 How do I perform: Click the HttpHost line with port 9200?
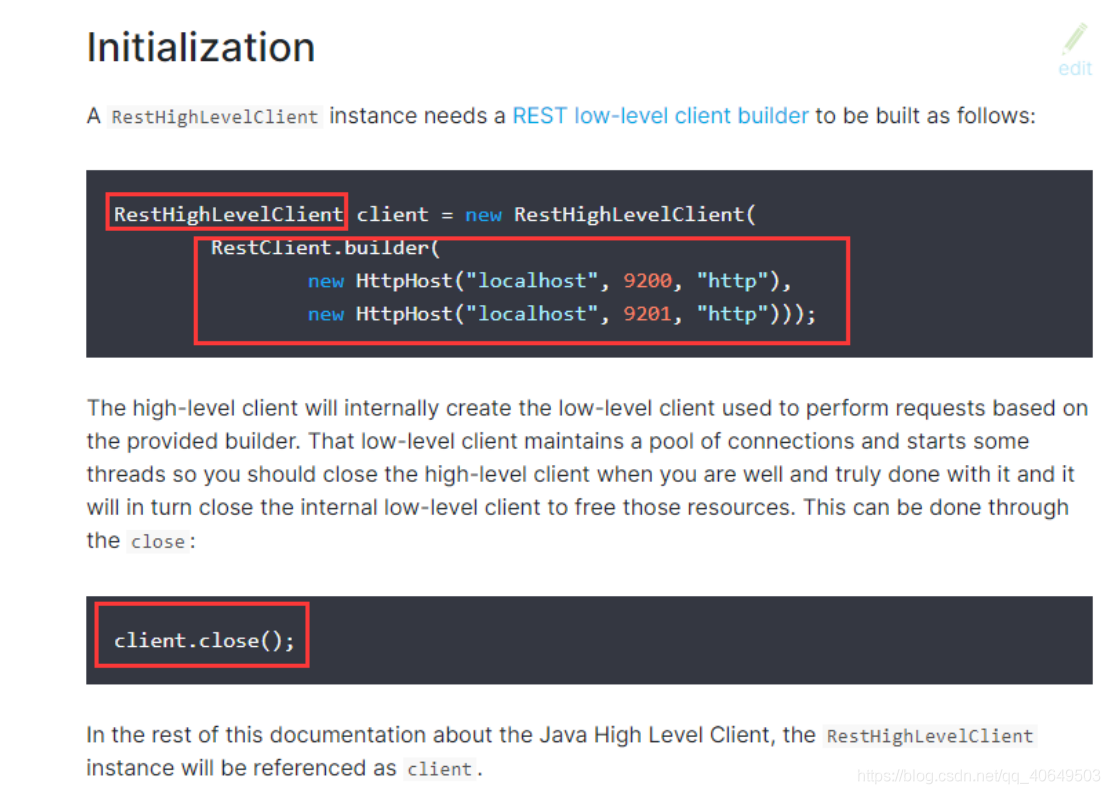pos(549,281)
